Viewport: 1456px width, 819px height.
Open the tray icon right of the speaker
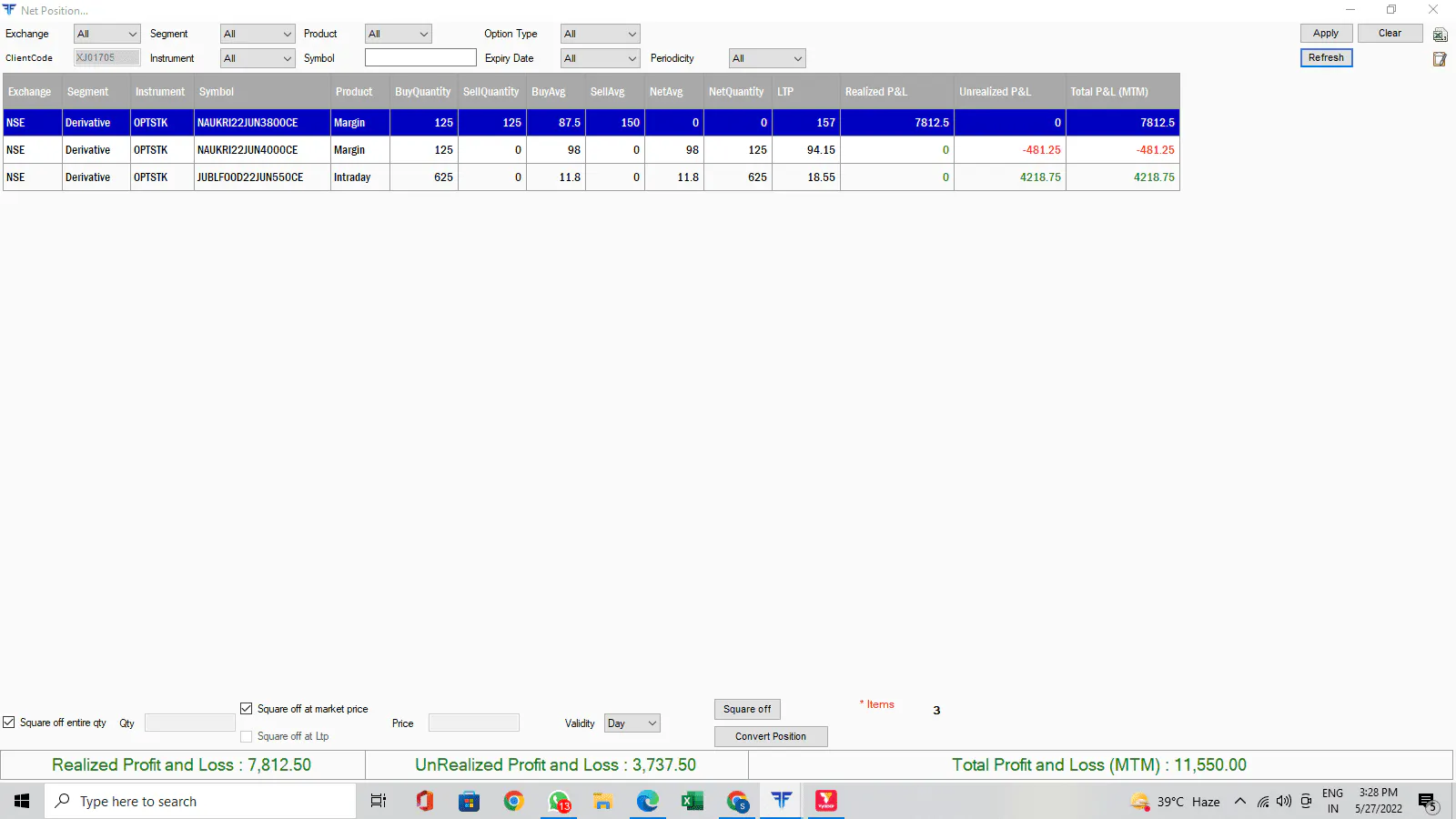click(1306, 801)
